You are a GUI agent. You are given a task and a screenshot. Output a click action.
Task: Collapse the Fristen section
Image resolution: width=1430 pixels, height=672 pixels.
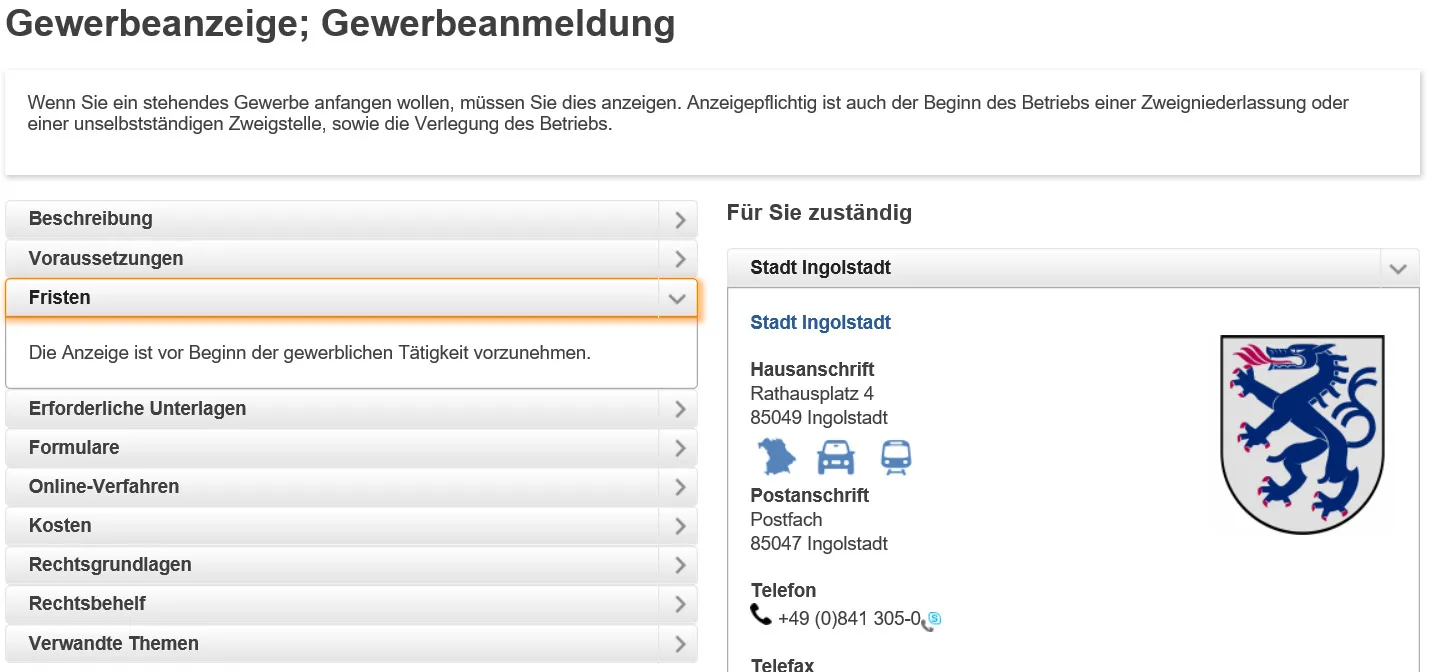[351, 298]
